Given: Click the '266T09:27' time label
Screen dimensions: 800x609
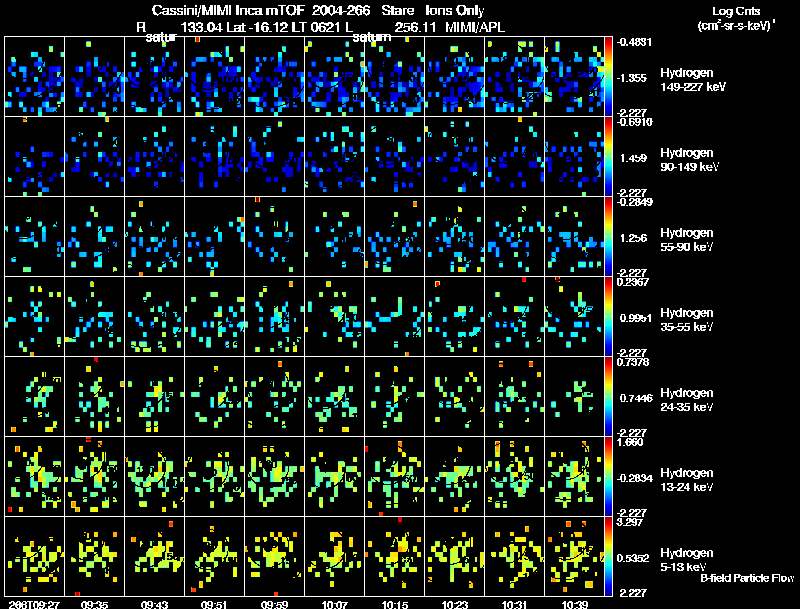Looking at the screenshot, I should point(34,604).
